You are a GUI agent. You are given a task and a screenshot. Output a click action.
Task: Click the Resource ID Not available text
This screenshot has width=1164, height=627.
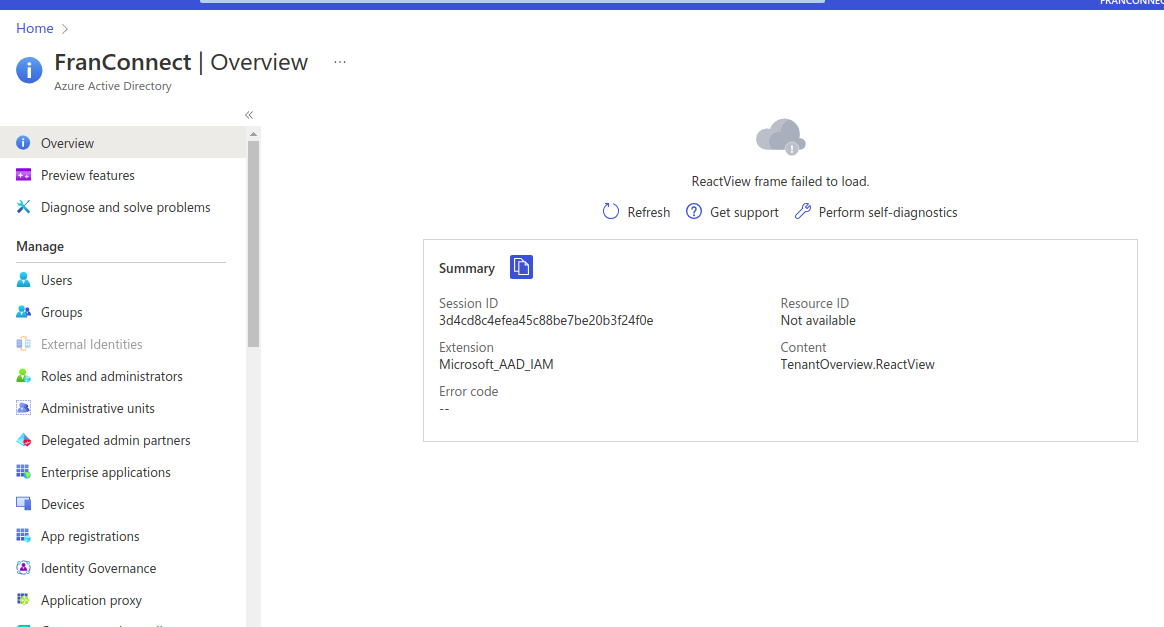click(818, 321)
